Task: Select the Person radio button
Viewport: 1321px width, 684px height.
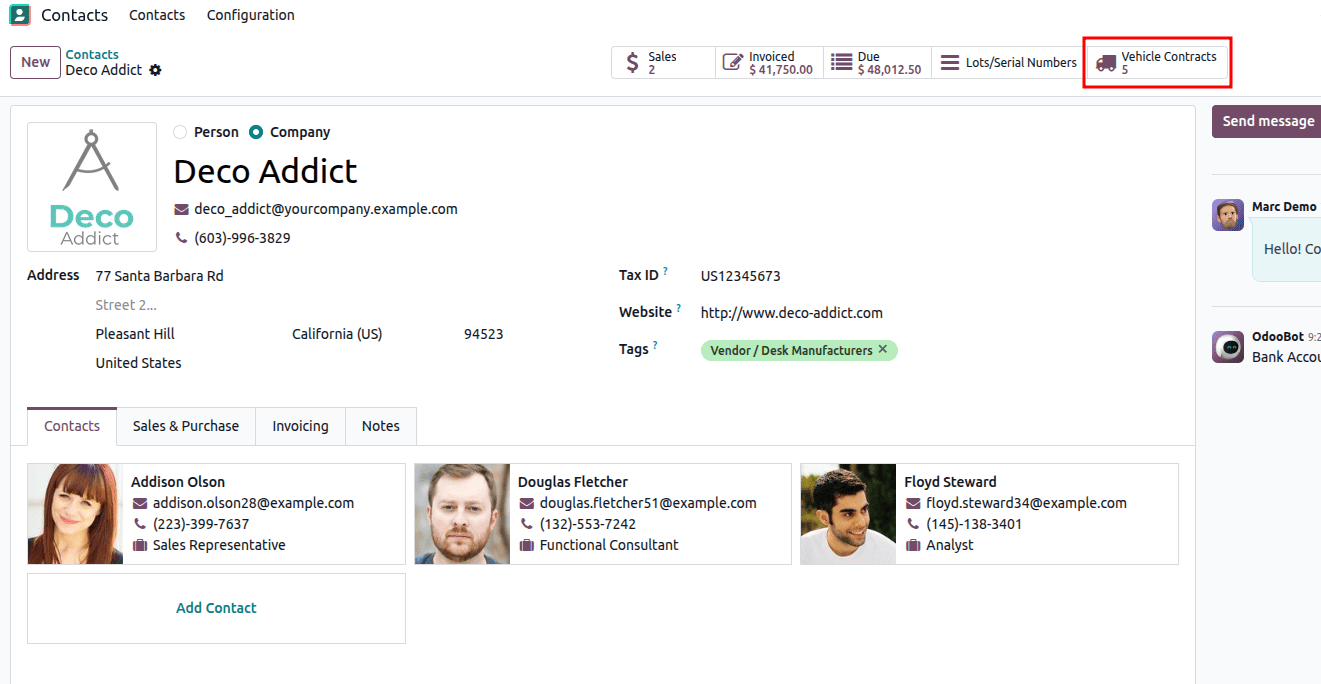Action: pos(180,131)
